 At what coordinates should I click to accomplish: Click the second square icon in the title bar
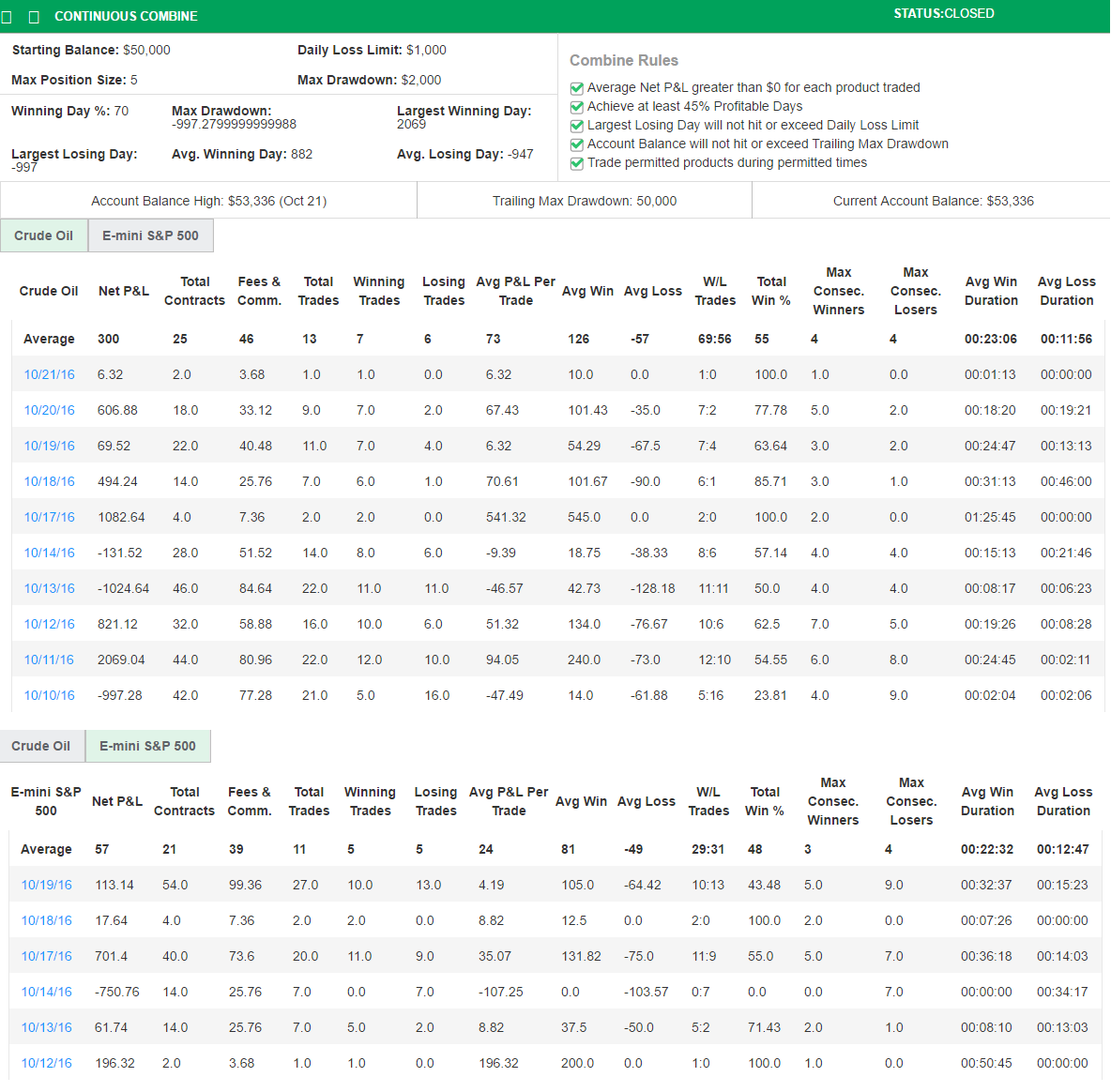pos(34,16)
